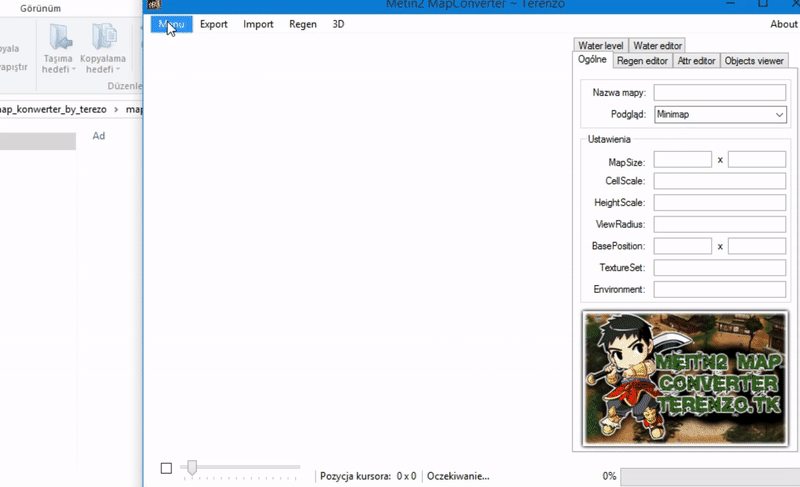Click the Metin2 Map Converter banner image
Screen dimensions: 800x487
point(685,378)
